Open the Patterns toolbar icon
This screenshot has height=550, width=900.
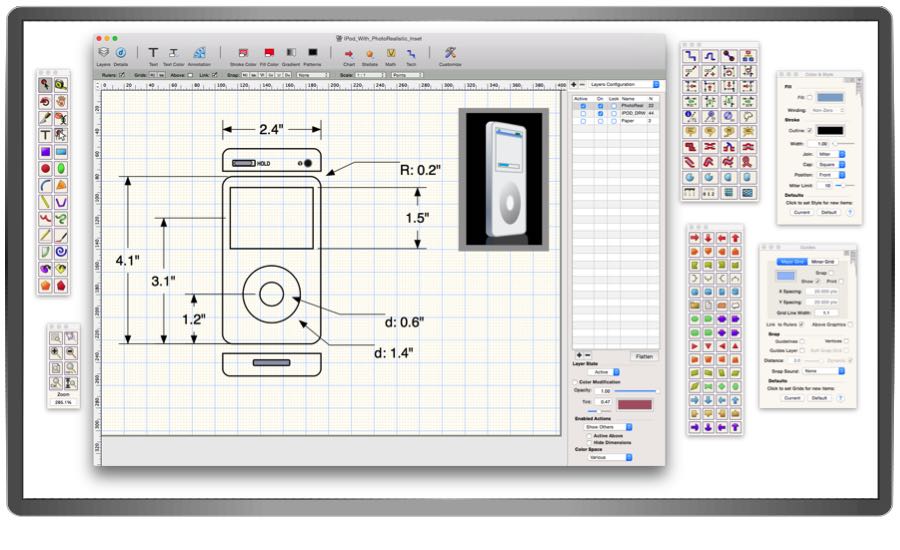312,52
